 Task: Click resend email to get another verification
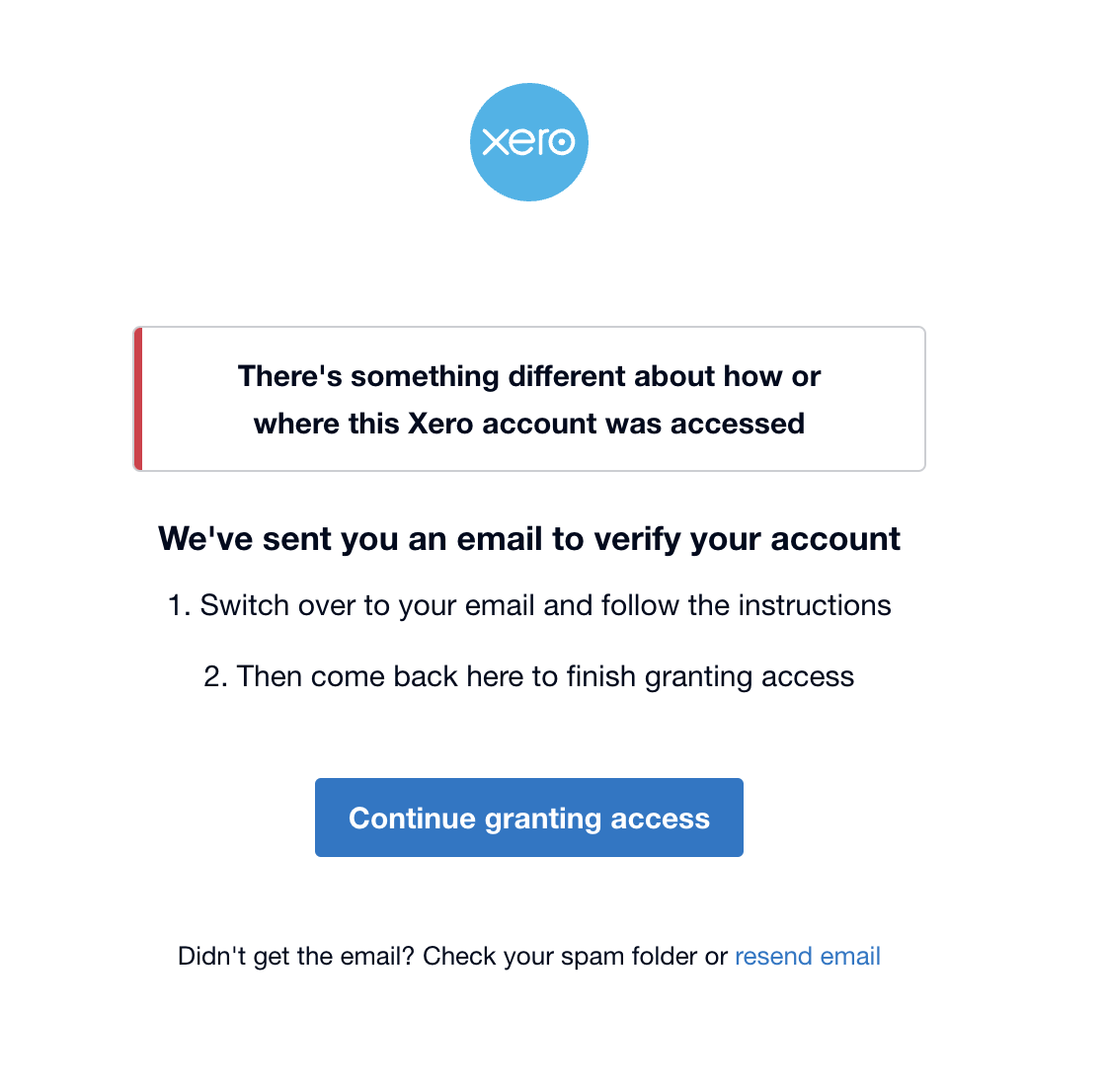point(807,956)
